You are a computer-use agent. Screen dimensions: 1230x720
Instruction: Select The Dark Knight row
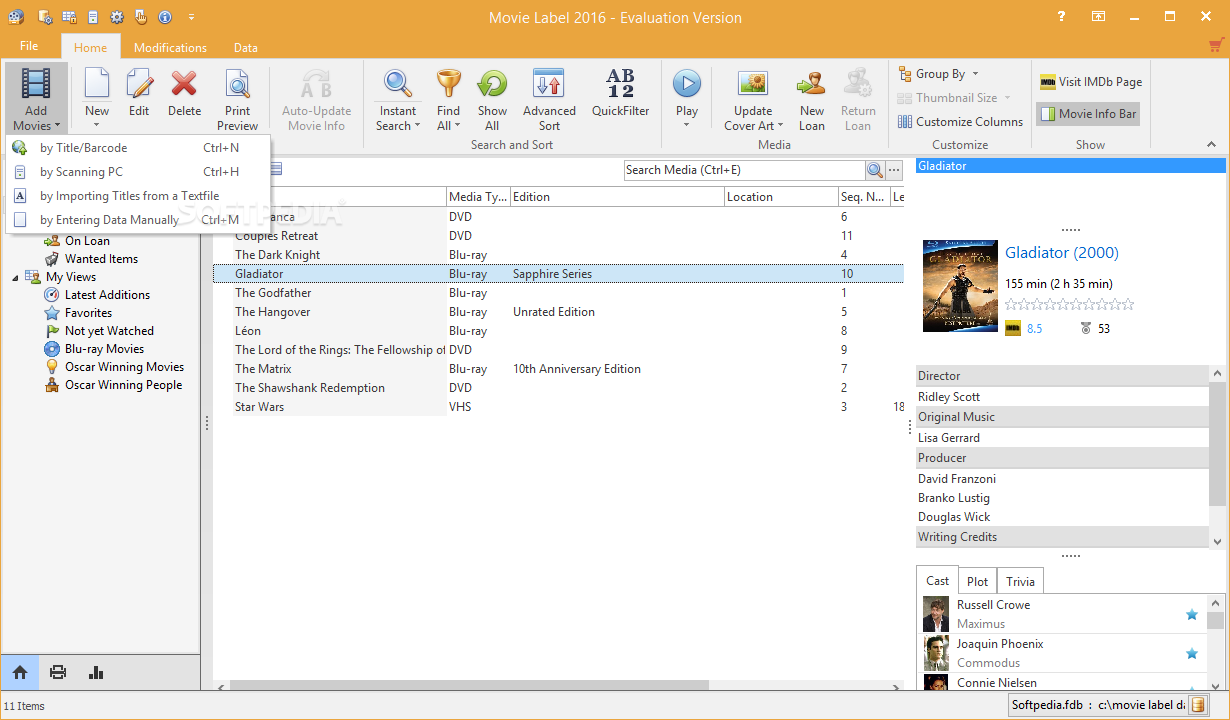coord(558,255)
